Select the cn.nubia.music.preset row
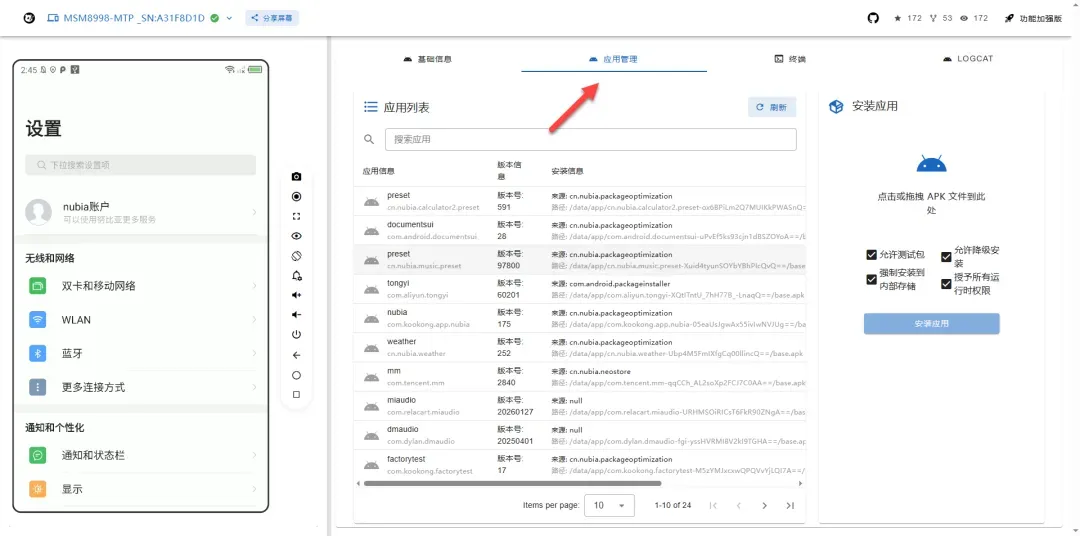The height and width of the screenshot is (536, 1080). pyautogui.click(x=579, y=260)
